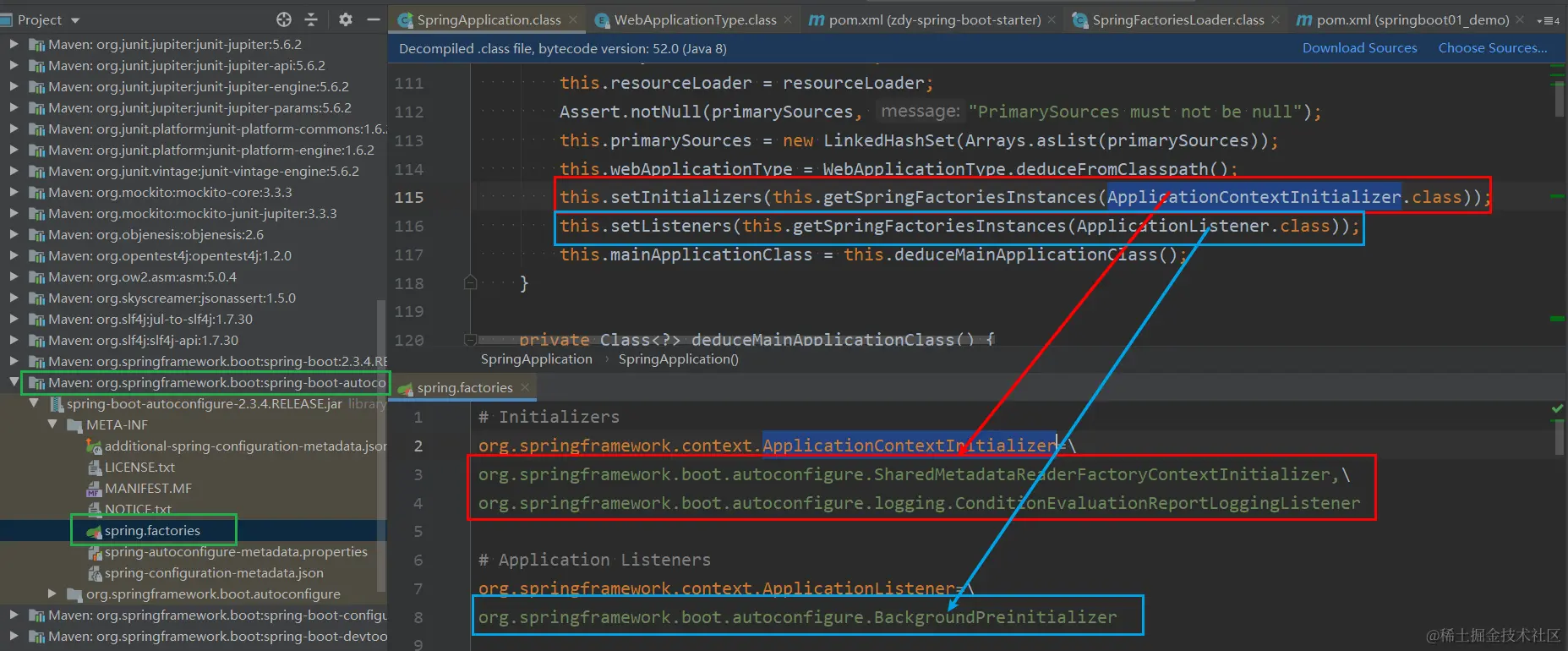Image resolution: width=1568 pixels, height=651 pixels.
Task: Click ConditionEvaluationReportLoggingListener entry line 4
Action: [x=1157, y=503]
